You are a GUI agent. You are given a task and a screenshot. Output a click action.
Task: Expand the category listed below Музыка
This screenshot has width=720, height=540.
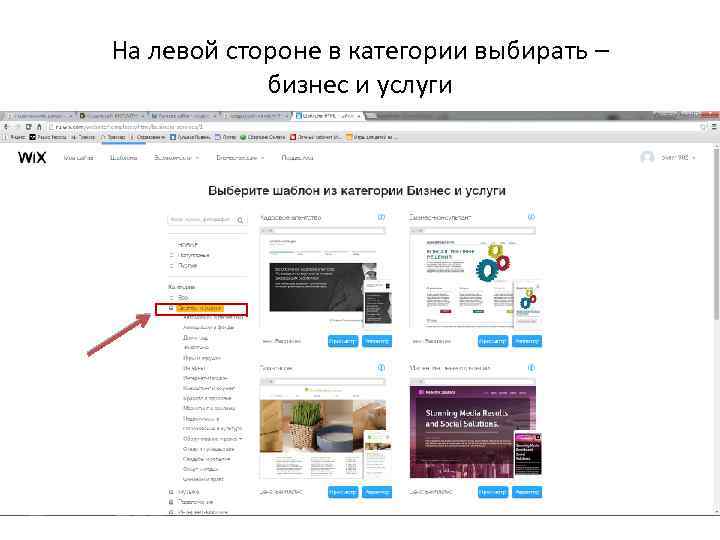[x=171, y=502]
